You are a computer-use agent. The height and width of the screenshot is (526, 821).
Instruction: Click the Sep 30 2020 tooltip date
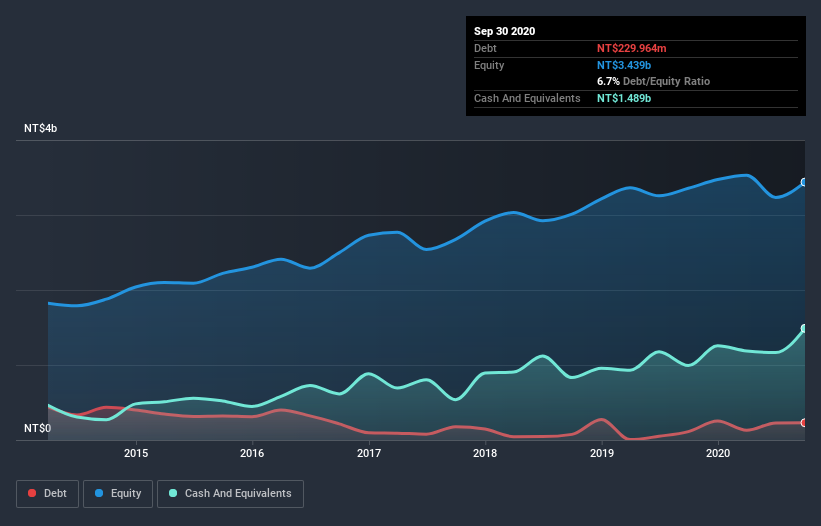(505, 31)
